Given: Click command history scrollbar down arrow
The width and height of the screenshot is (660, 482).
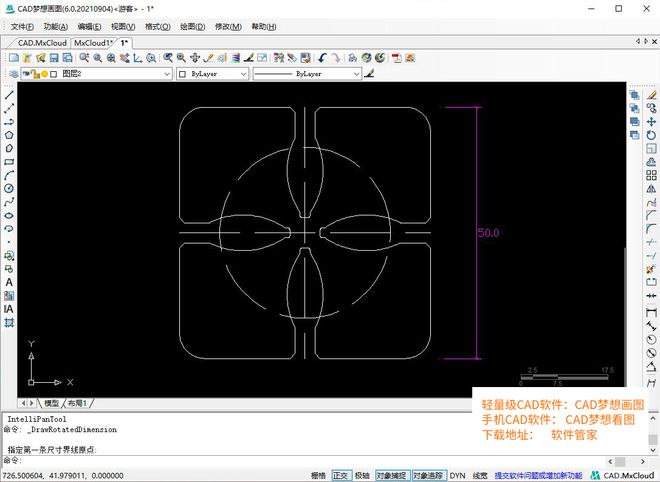Looking at the screenshot, I should click(x=653, y=450).
